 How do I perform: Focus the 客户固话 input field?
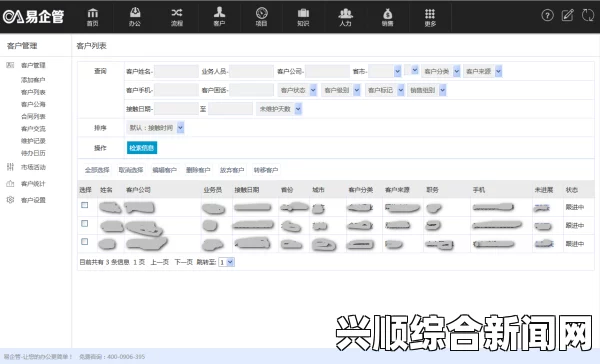click(251, 90)
